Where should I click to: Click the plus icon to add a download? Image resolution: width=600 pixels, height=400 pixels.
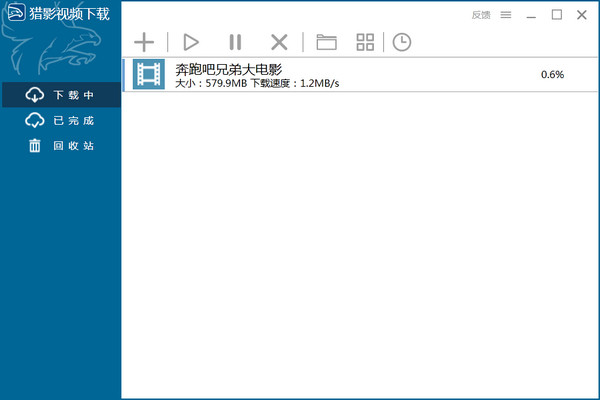144,42
